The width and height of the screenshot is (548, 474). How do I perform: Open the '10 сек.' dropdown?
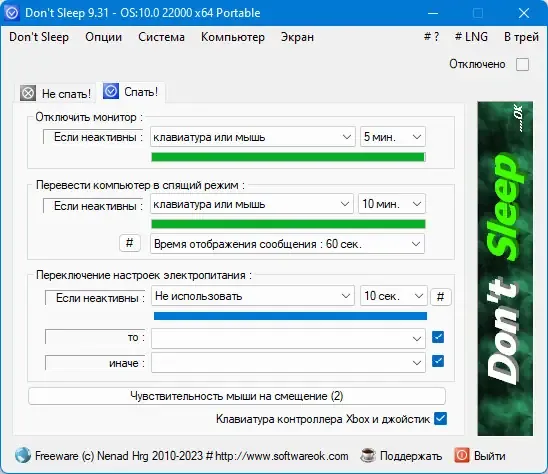point(394,296)
